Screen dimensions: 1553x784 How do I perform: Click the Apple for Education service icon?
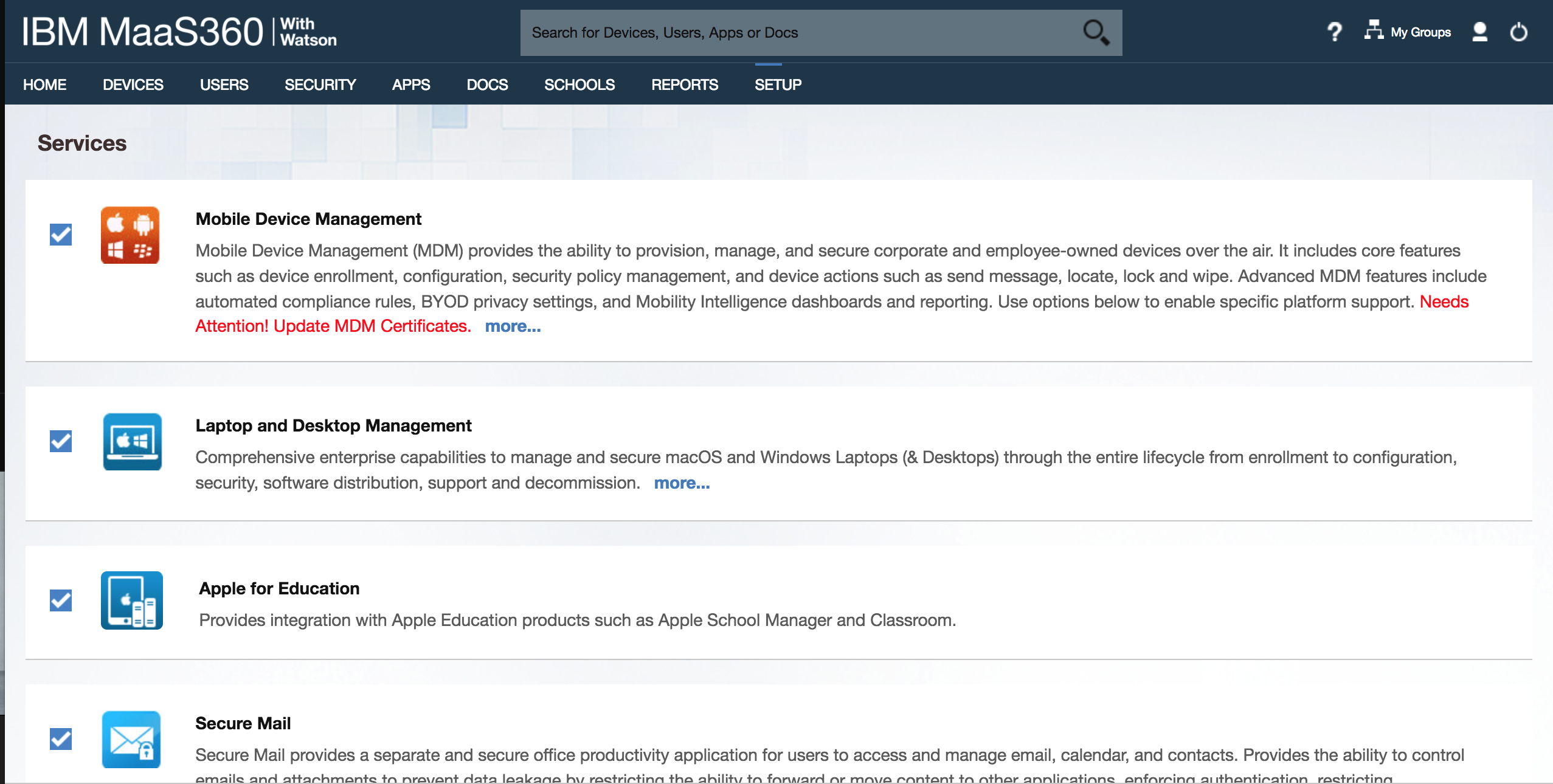coord(131,600)
